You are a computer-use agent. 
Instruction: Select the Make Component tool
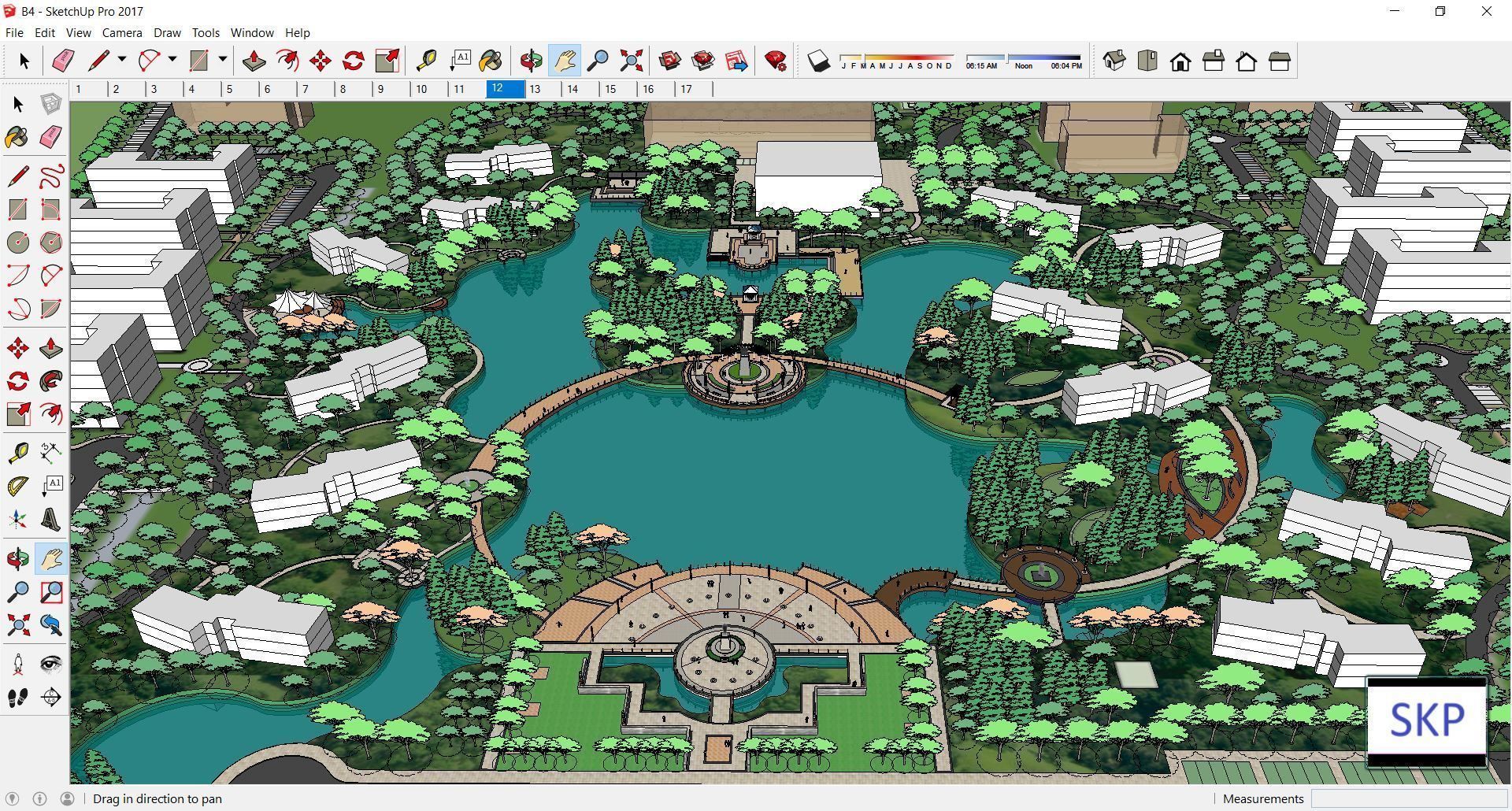click(x=50, y=104)
